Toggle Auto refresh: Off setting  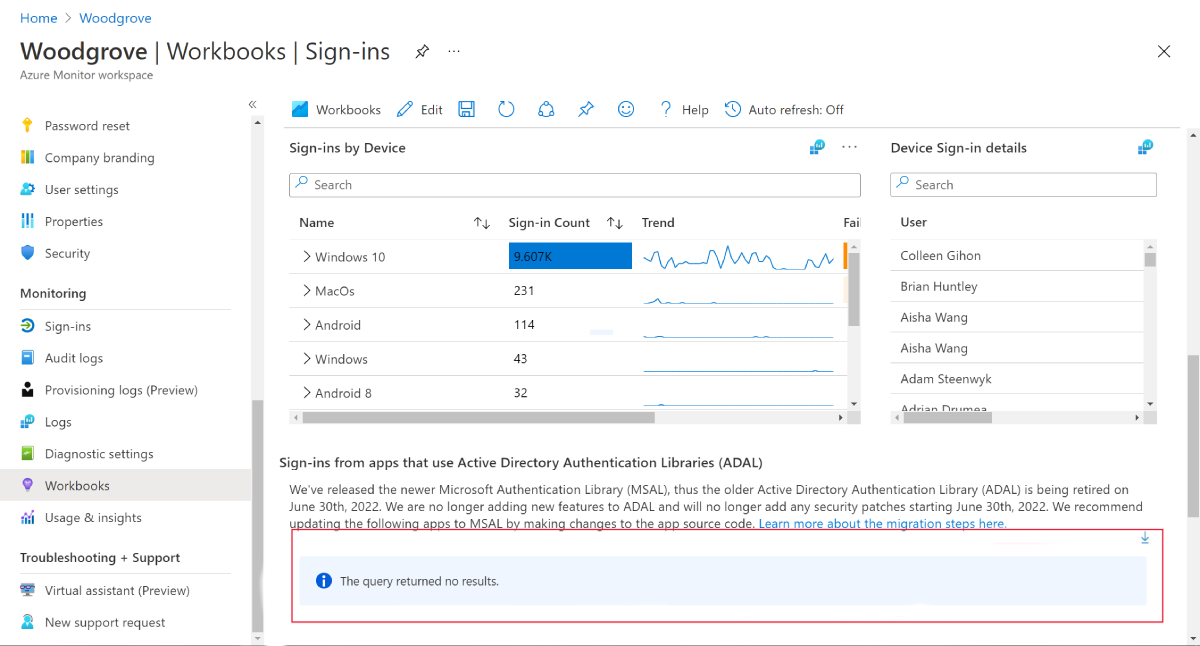pyautogui.click(x=784, y=110)
